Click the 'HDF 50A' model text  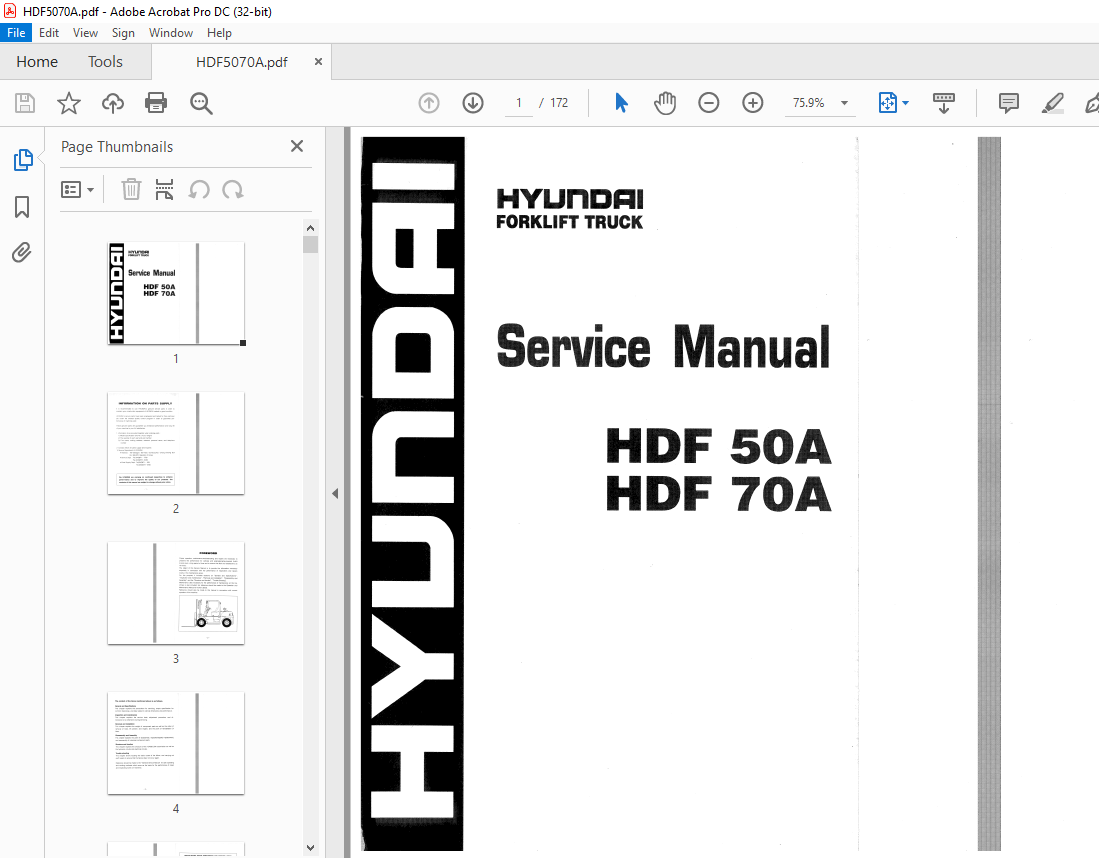pos(718,447)
